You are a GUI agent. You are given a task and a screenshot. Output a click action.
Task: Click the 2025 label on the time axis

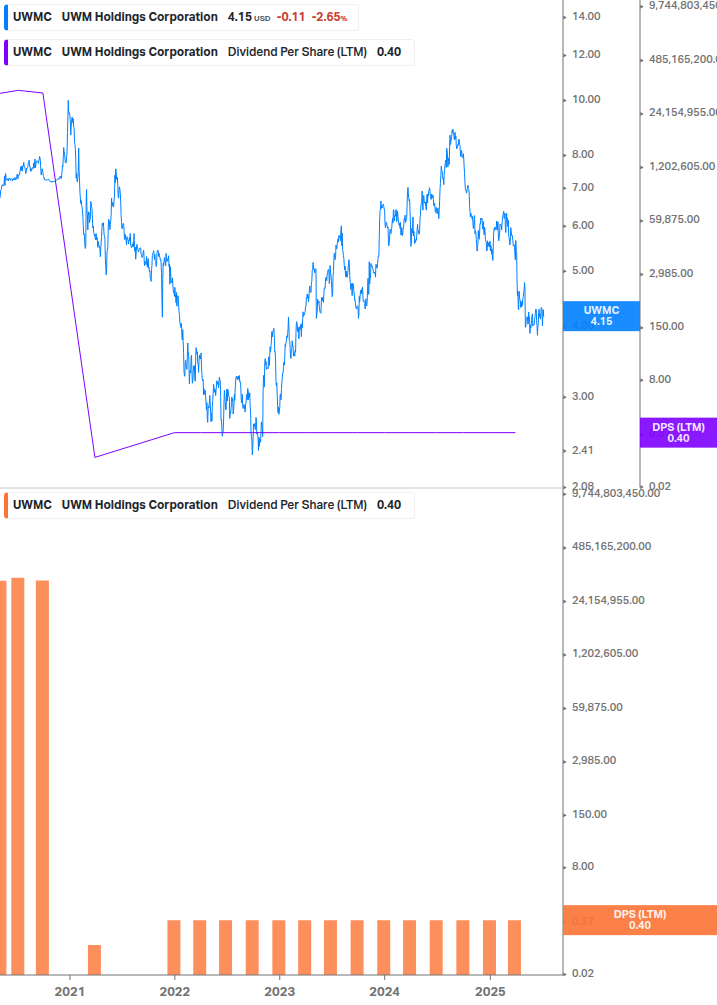pos(490,992)
